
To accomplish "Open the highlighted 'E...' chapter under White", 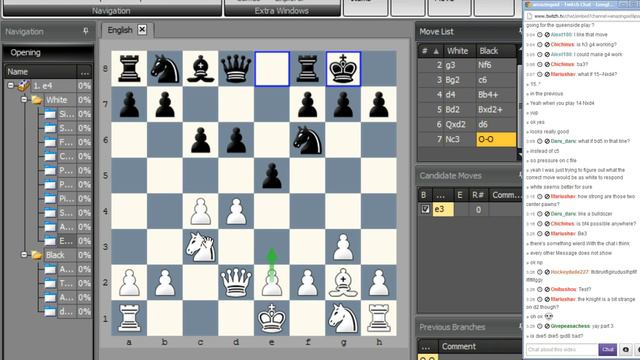I will tap(67, 241).
